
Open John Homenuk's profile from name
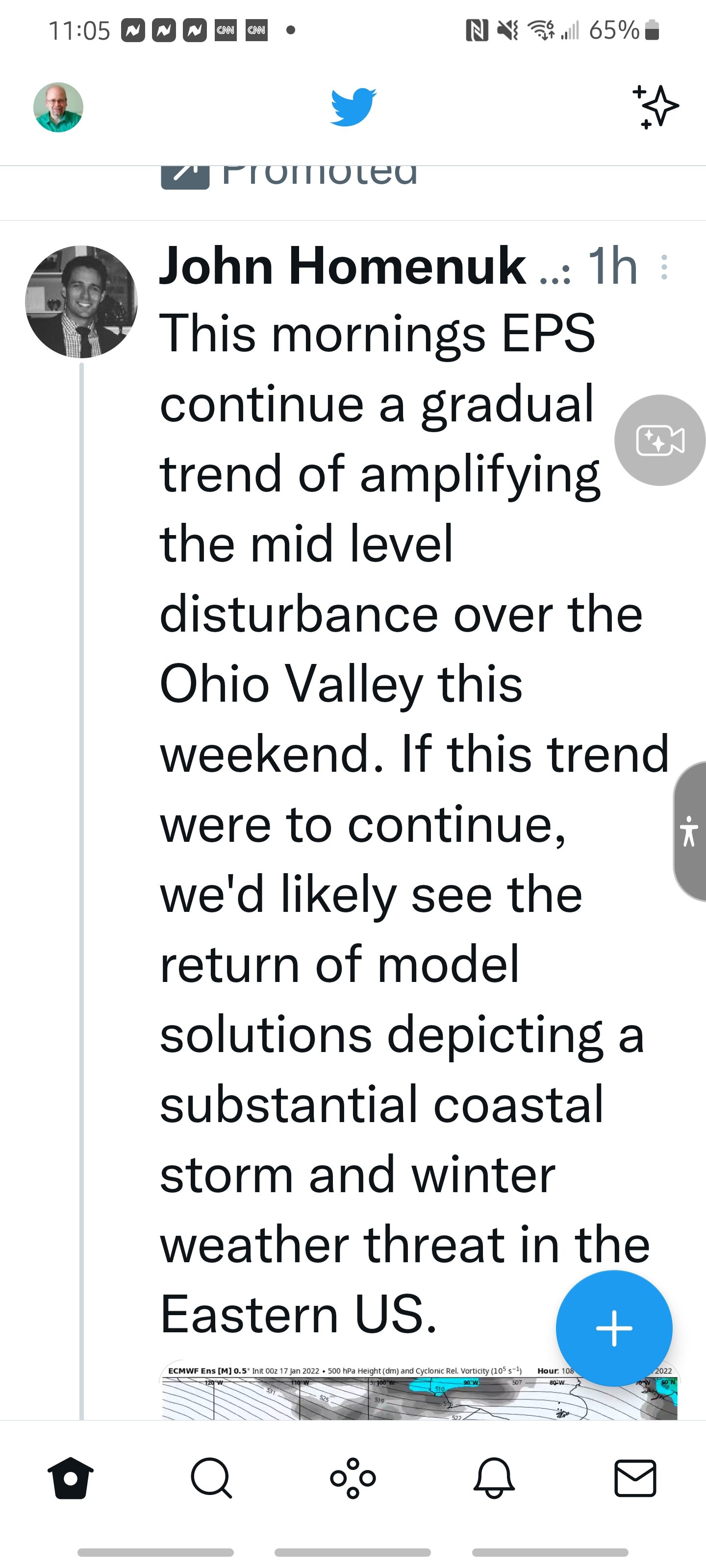(342, 266)
